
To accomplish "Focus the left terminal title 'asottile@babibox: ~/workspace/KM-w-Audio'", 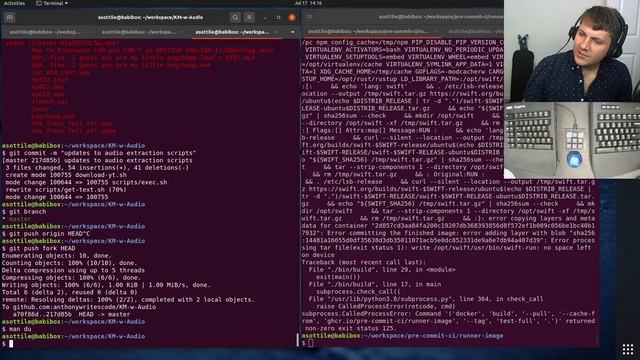I will 150,18.
